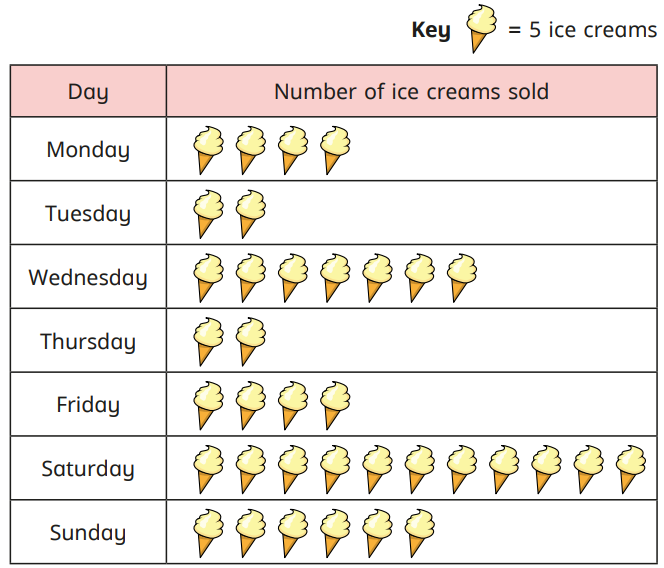The width and height of the screenshot is (664, 568).
Task: Click the second ice cream in Tuesday row
Action: tap(251, 213)
